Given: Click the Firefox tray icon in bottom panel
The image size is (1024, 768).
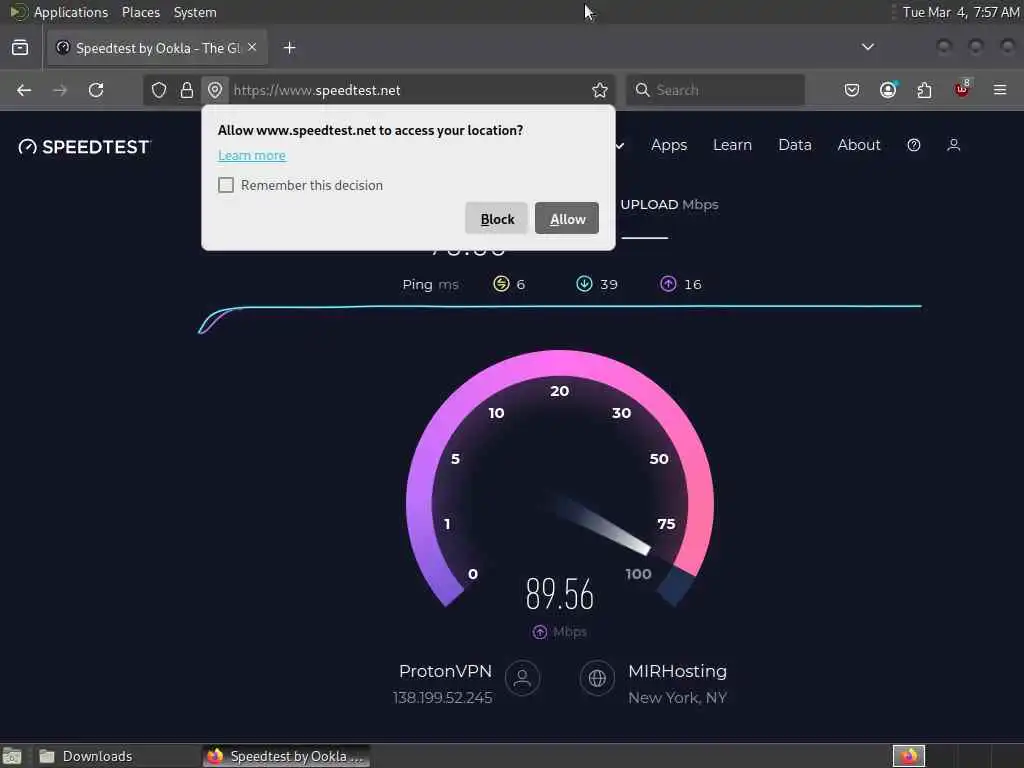Looking at the screenshot, I should 909,756.
